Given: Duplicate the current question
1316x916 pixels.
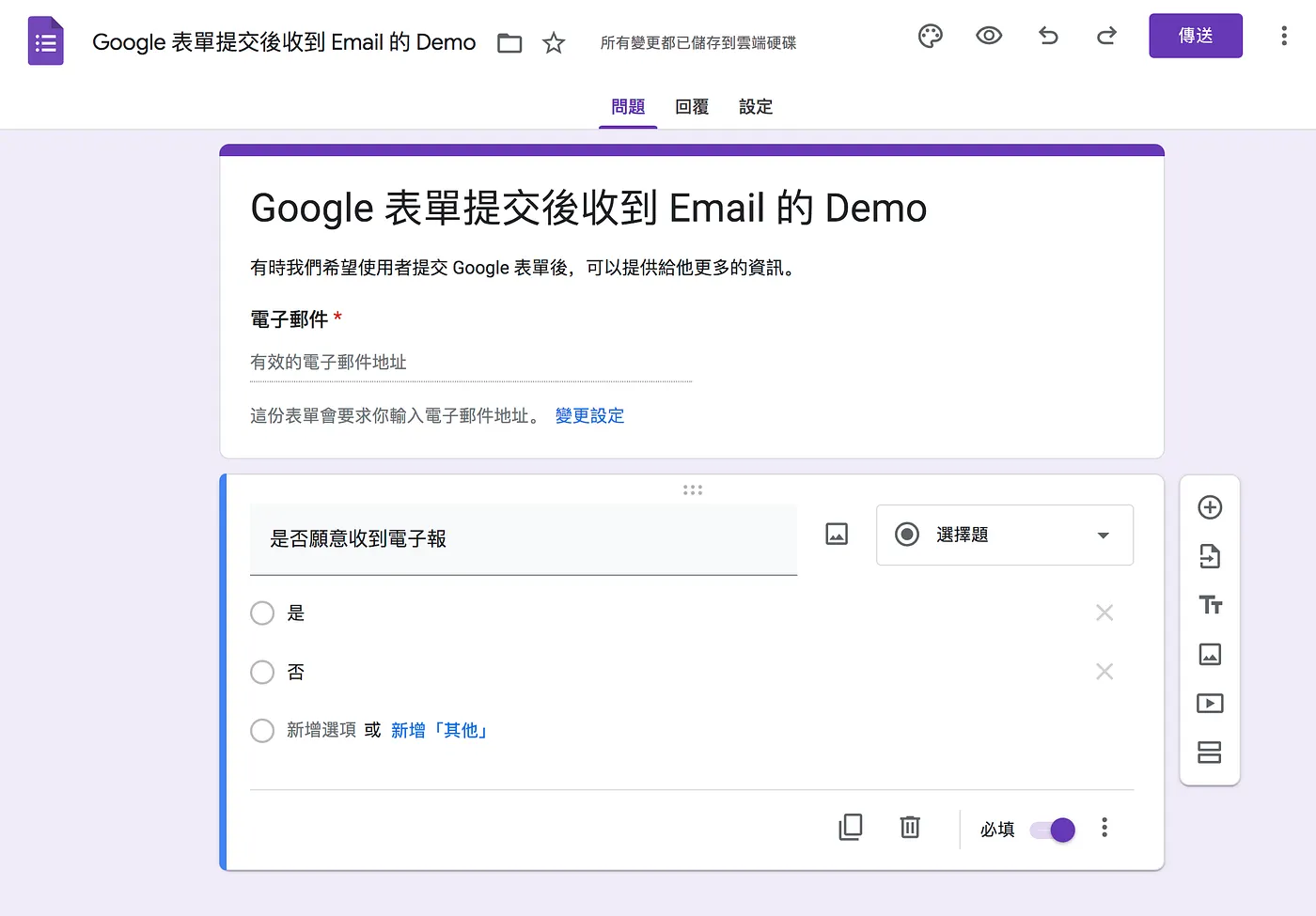Looking at the screenshot, I should (x=851, y=827).
